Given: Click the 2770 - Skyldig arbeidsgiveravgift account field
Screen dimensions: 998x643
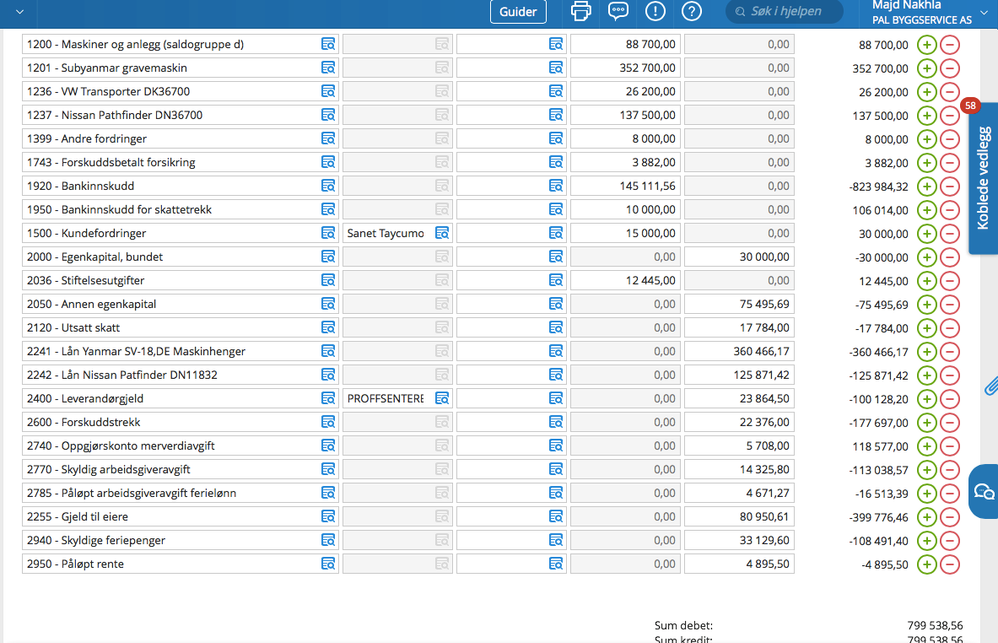Looking at the screenshot, I should [x=180, y=469].
